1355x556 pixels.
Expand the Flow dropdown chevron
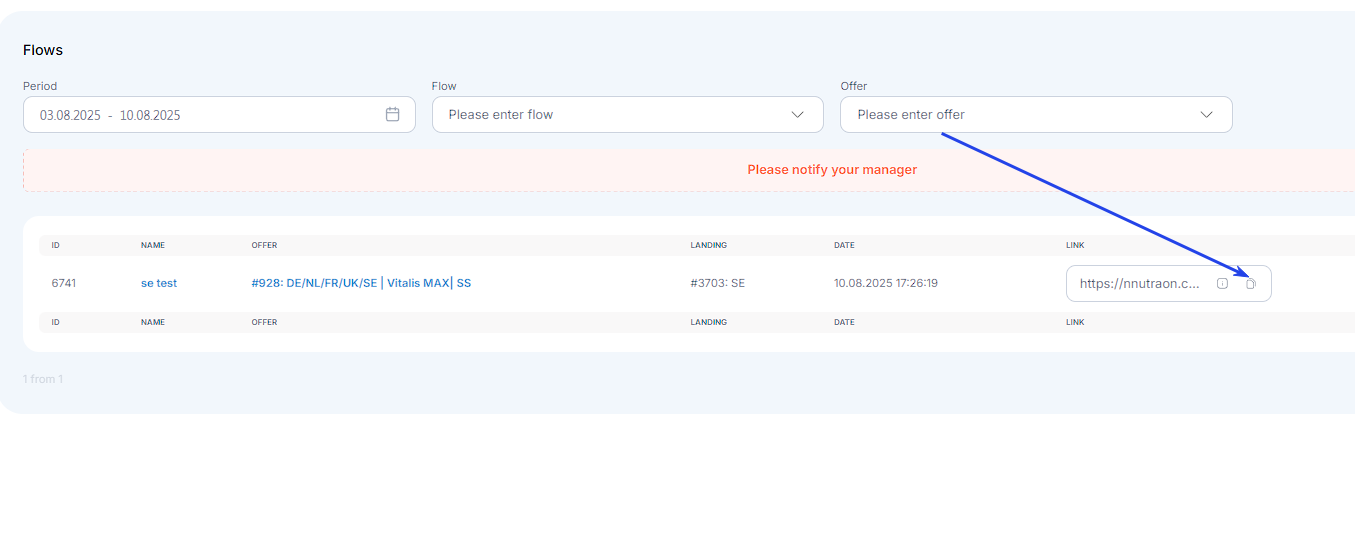click(x=798, y=114)
